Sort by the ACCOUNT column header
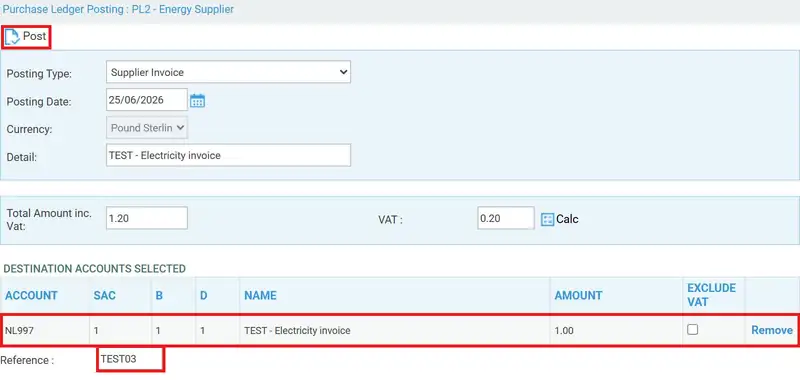Image resolution: width=800 pixels, height=380 pixels. point(32,295)
